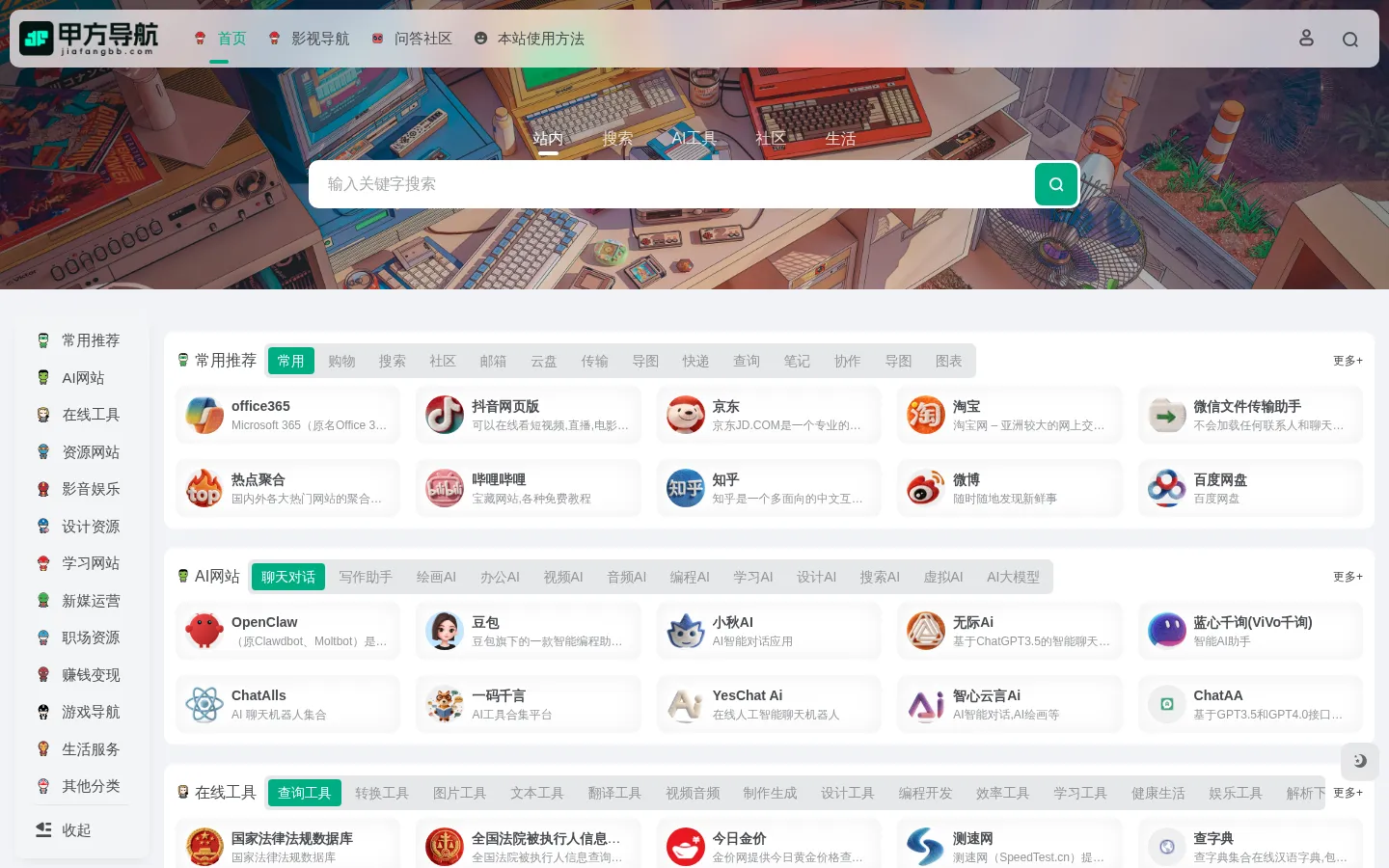
Task: Jump to 设计资源 in the sidebar
Action: [79, 527]
